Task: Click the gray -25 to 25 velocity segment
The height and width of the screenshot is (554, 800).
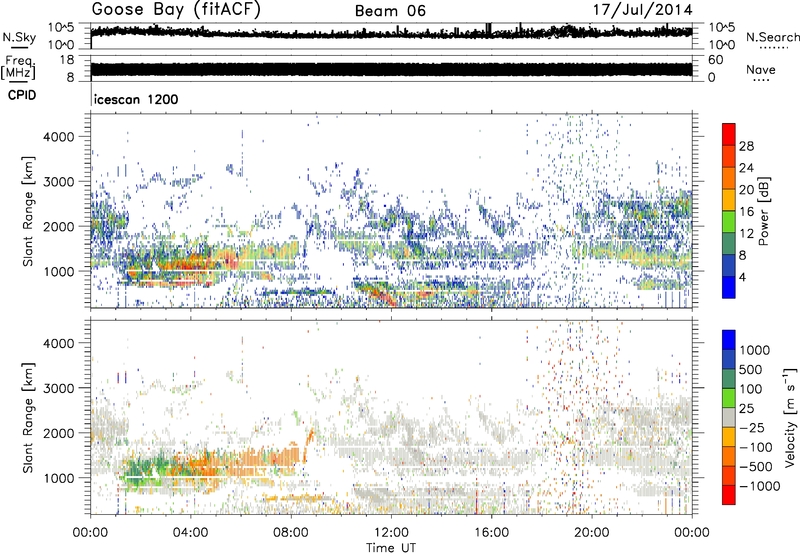Action: pos(729,417)
